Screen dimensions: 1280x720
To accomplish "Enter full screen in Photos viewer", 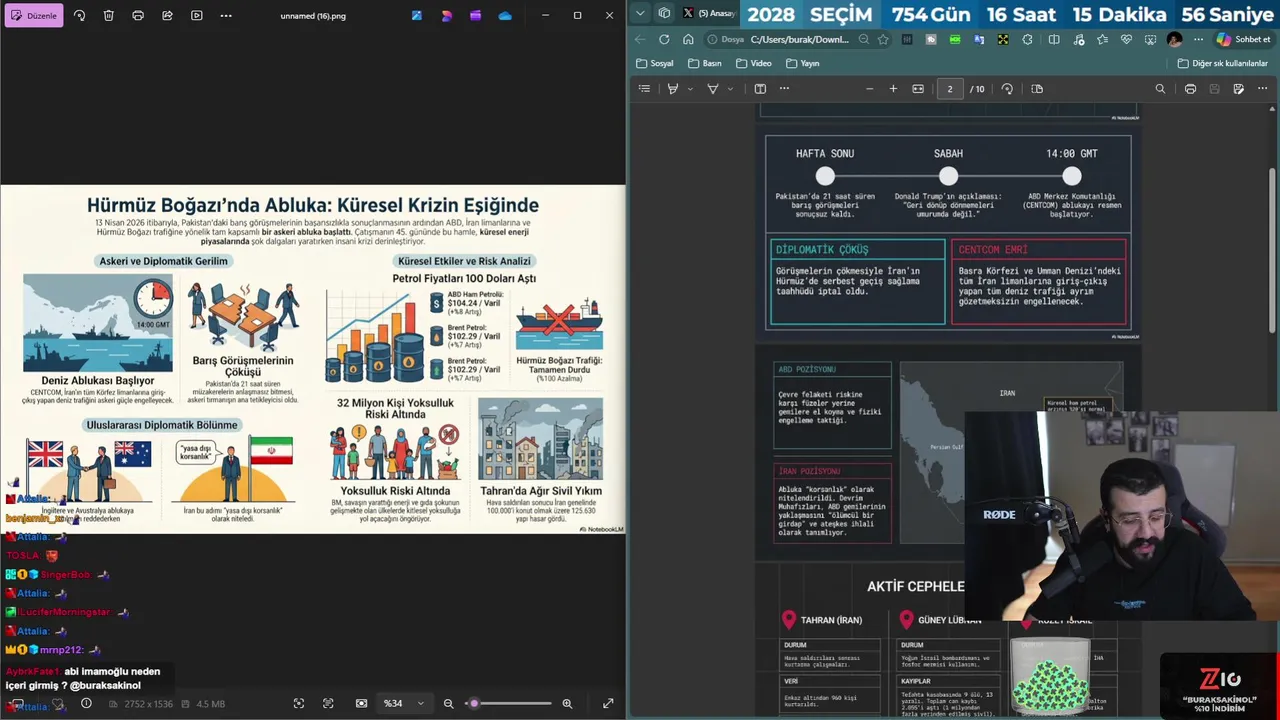I will [x=608, y=703].
